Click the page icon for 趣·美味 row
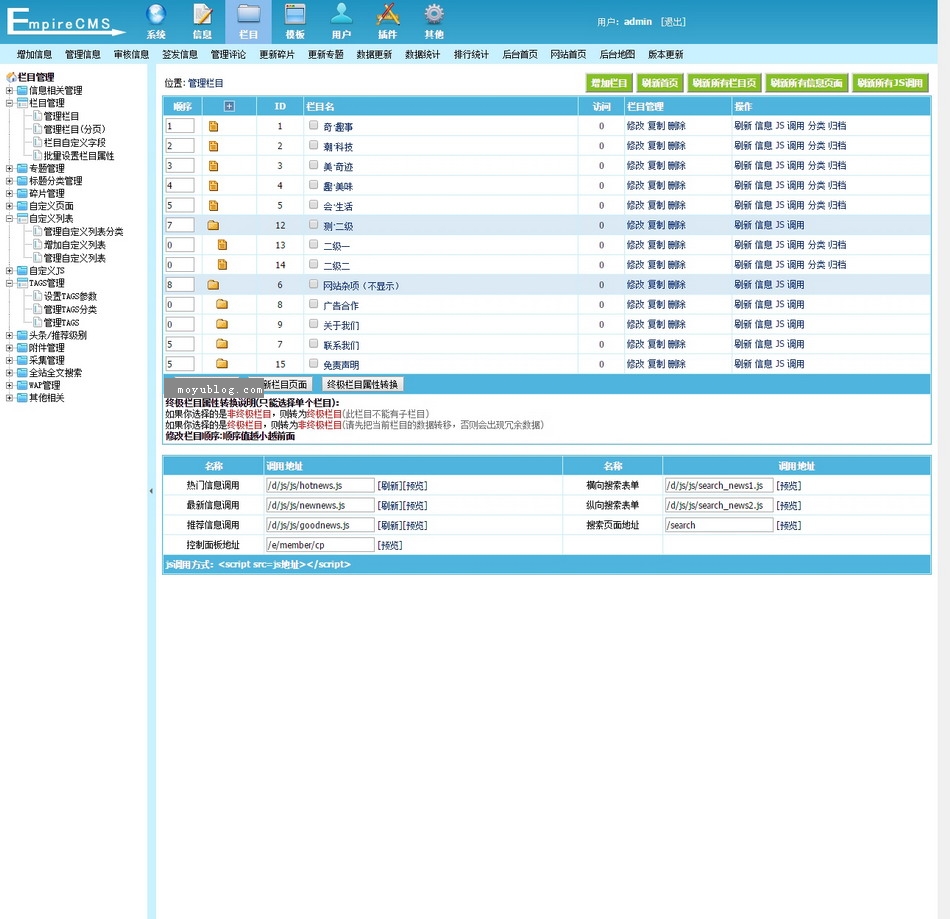Image resolution: width=950 pixels, height=919 pixels. [213, 186]
